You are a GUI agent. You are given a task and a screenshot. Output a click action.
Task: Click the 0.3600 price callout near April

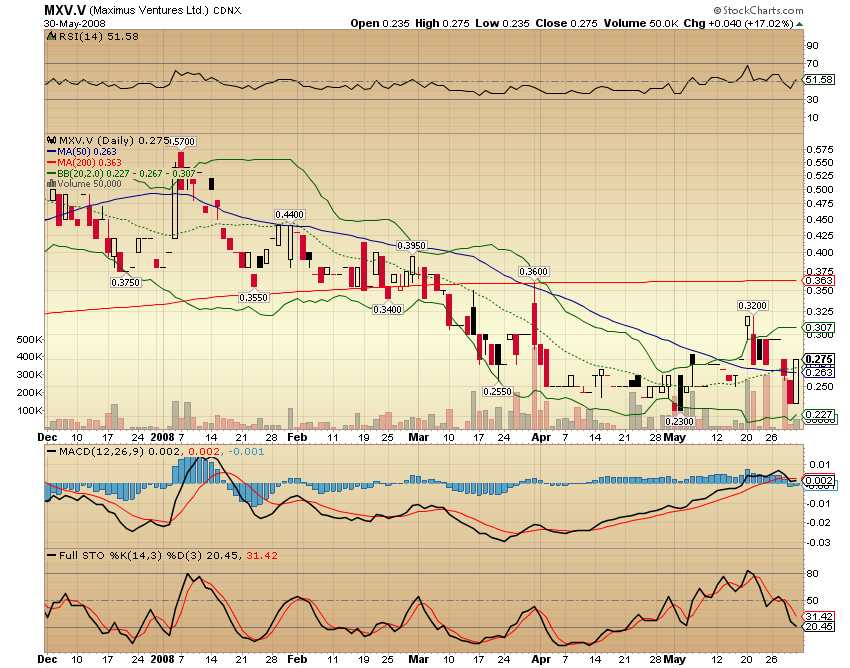pyautogui.click(x=534, y=272)
